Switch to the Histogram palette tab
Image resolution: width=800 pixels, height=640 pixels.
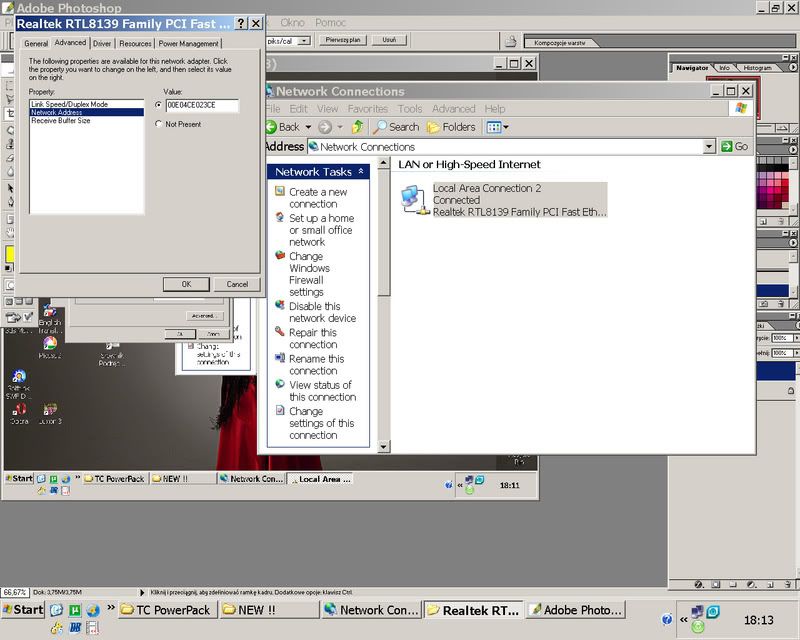pos(757,68)
